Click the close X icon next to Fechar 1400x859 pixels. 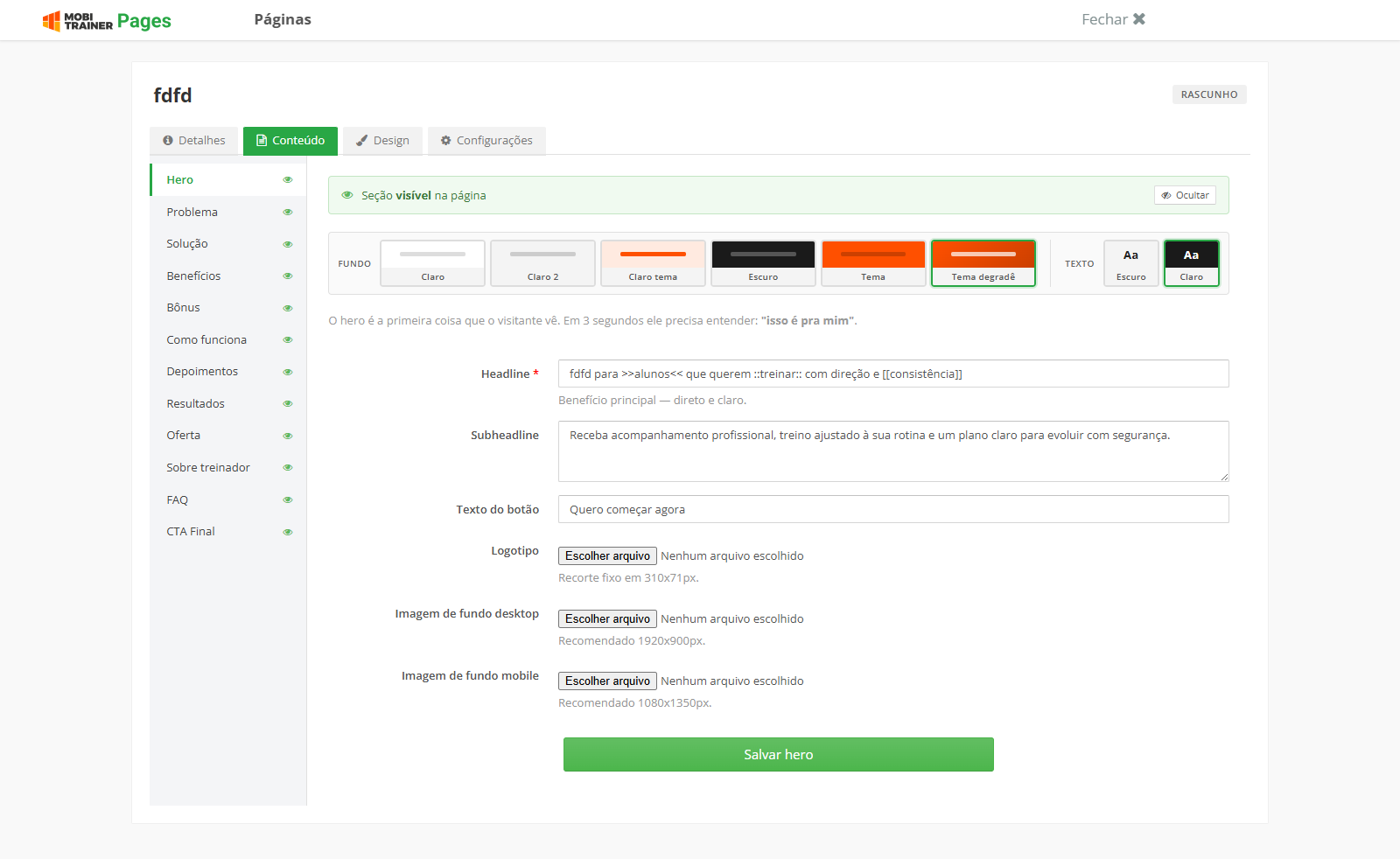(x=1139, y=19)
